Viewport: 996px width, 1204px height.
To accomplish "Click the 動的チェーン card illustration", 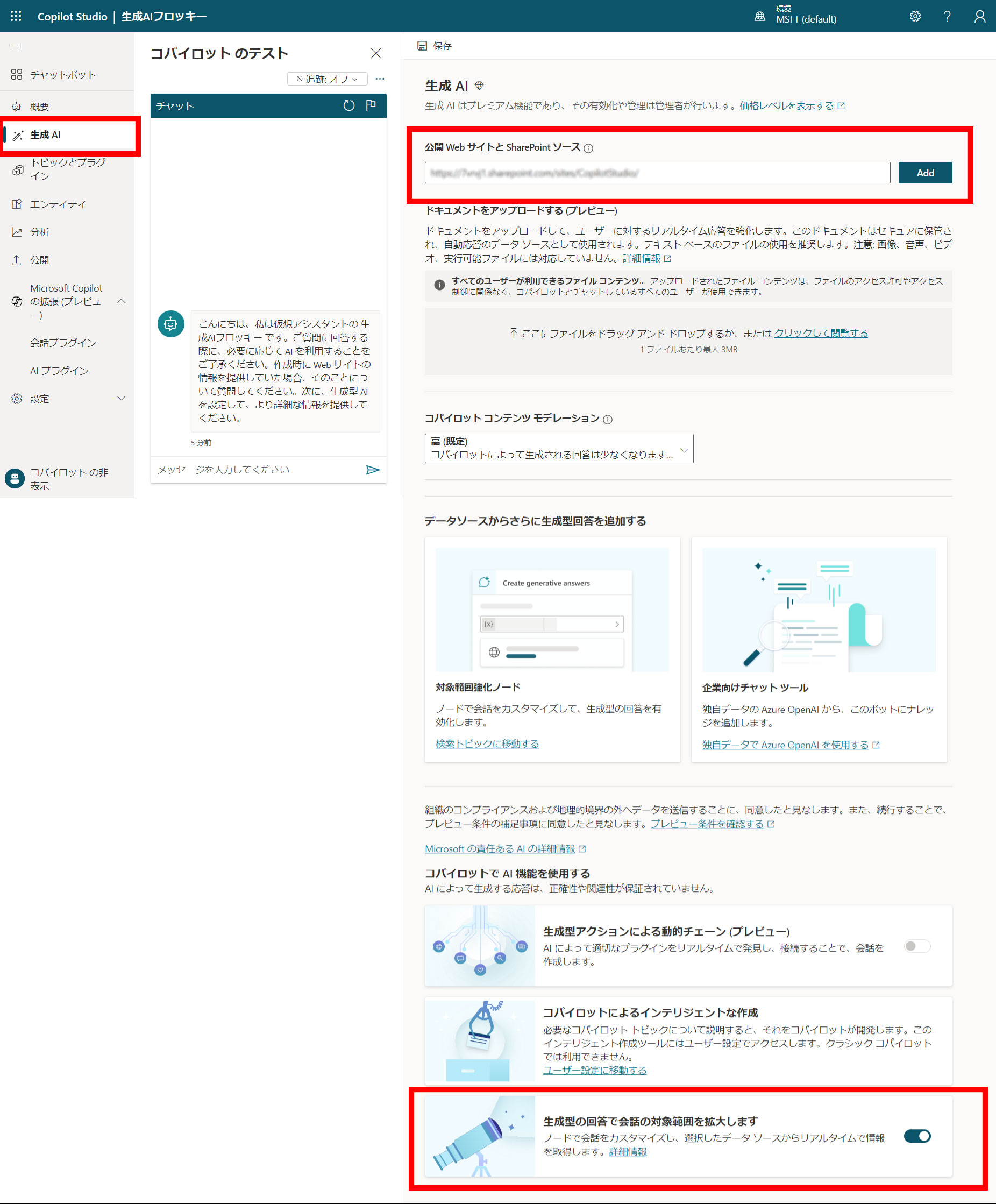I will pyautogui.click(x=480, y=946).
